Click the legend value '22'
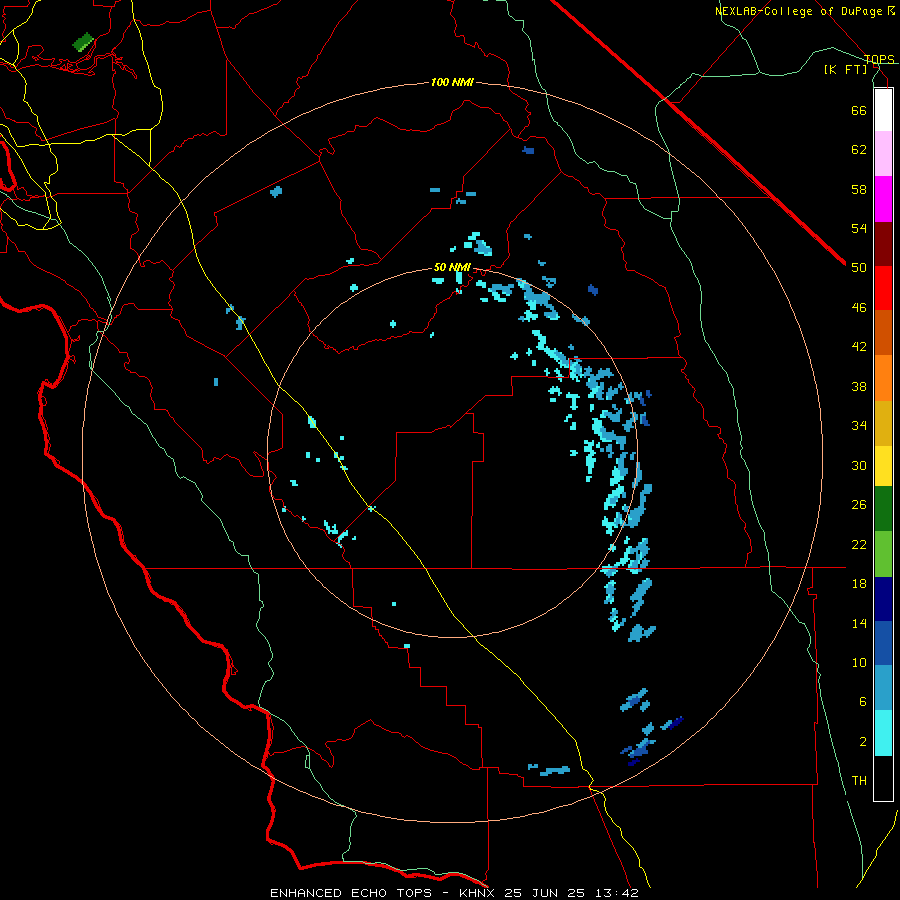The image size is (900, 900). pos(859,544)
